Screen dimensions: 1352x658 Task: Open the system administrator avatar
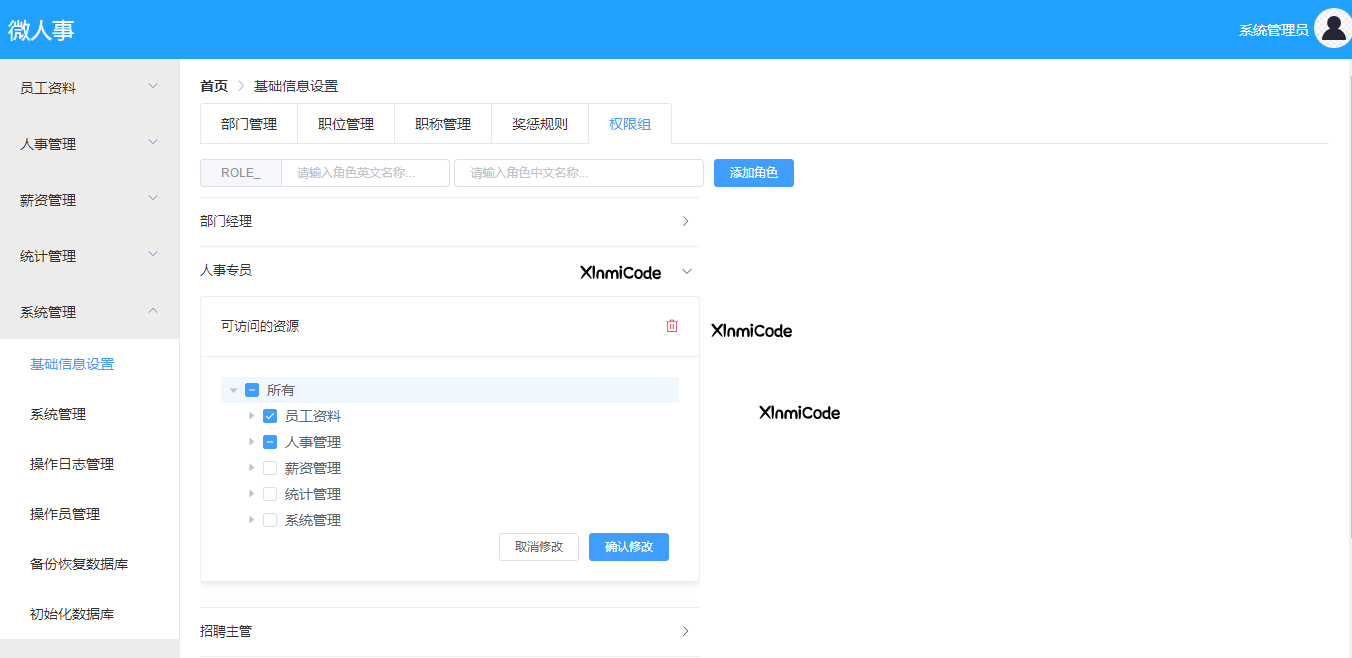click(x=1332, y=29)
